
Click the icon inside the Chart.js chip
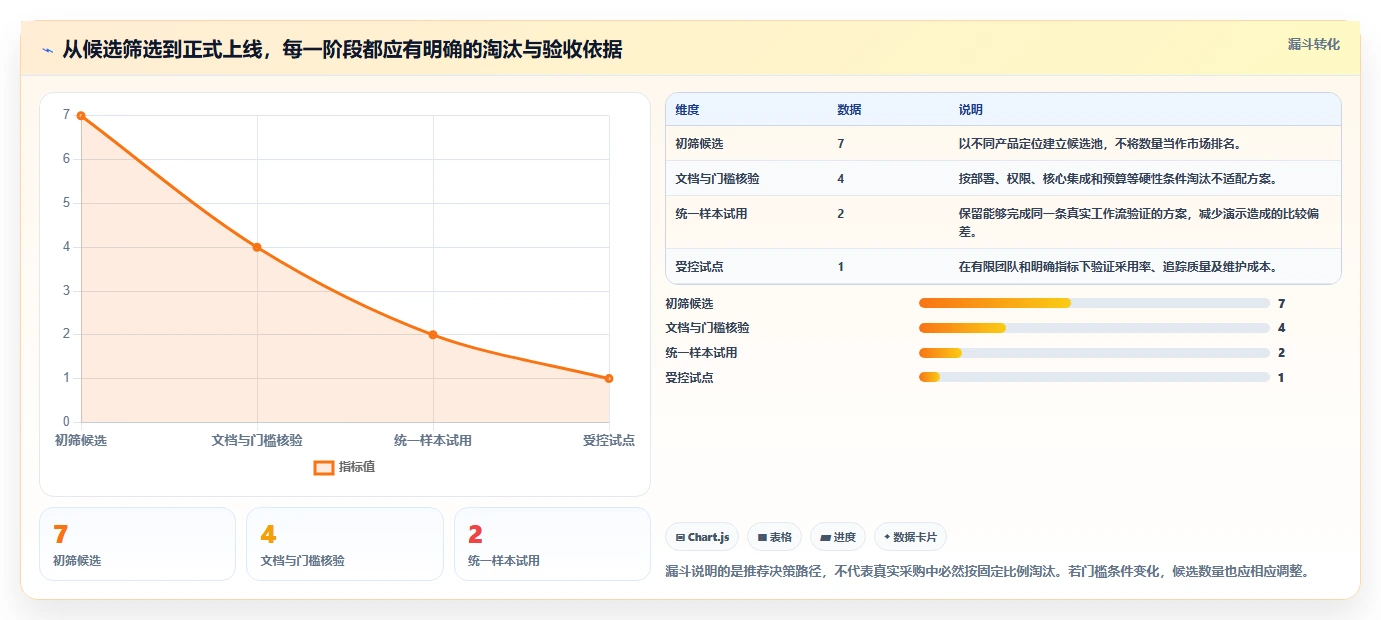click(x=680, y=537)
